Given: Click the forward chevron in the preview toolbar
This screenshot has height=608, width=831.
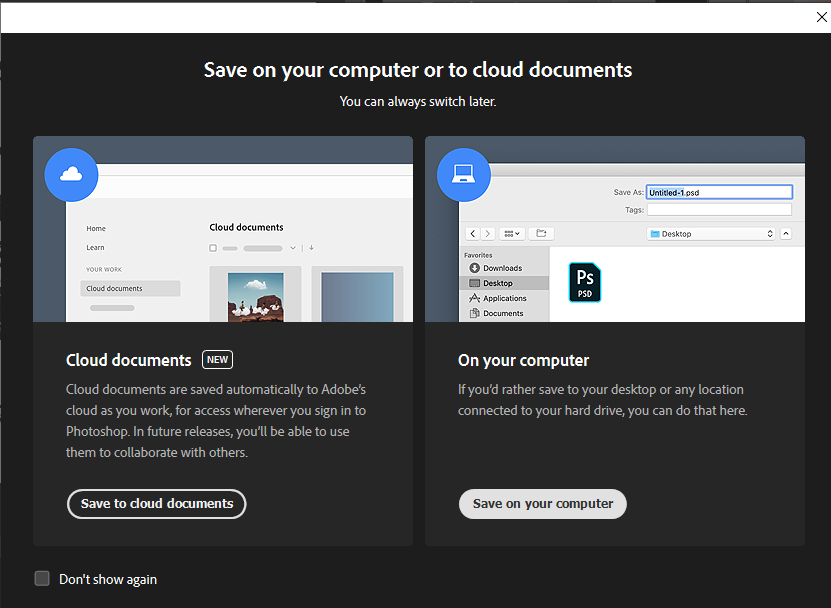Looking at the screenshot, I should pos(488,234).
